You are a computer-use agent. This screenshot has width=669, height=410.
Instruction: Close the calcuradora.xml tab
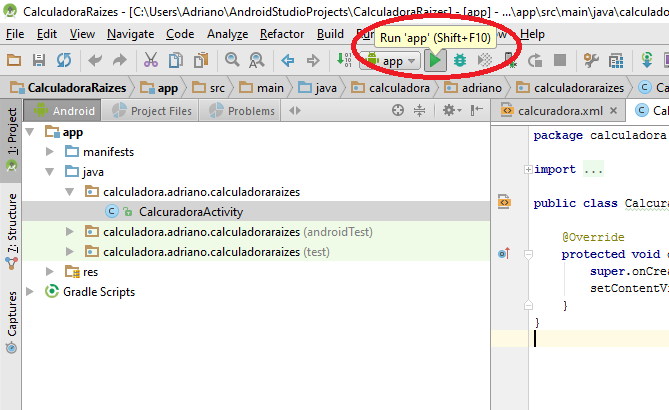click(x=614, y=111)
